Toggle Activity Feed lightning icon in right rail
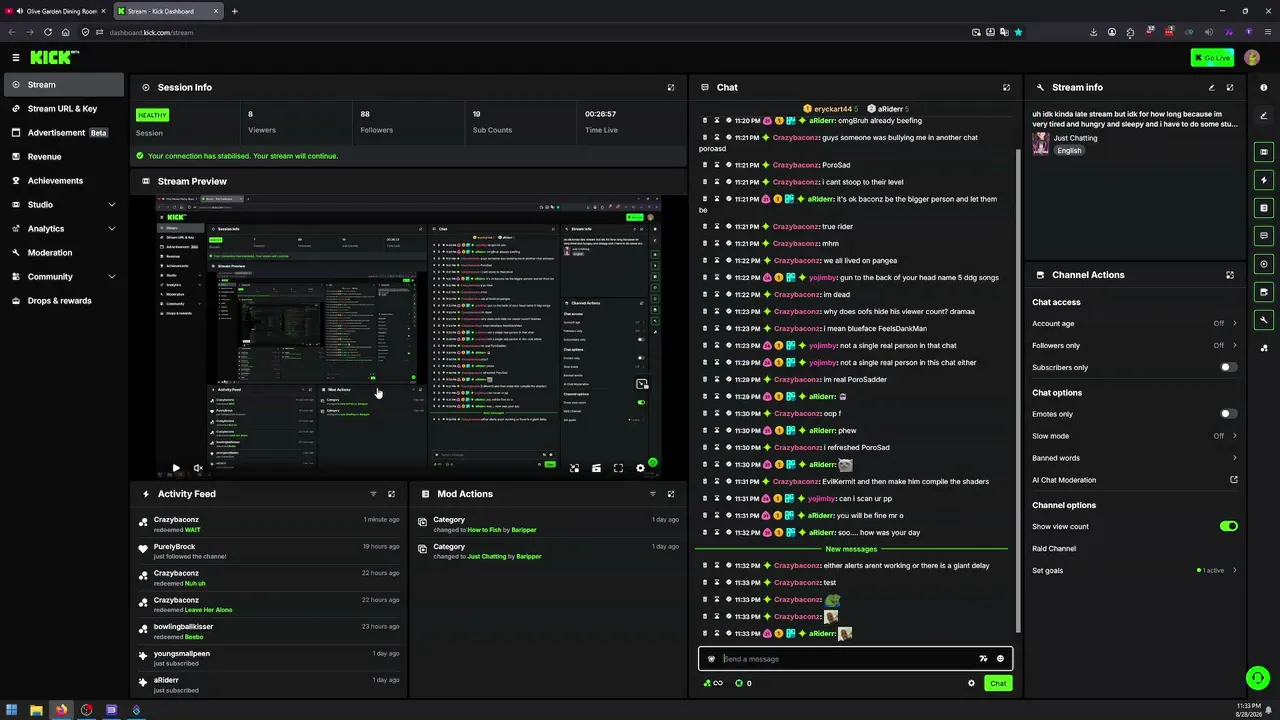1280x720 pixels. (1264, 180)
